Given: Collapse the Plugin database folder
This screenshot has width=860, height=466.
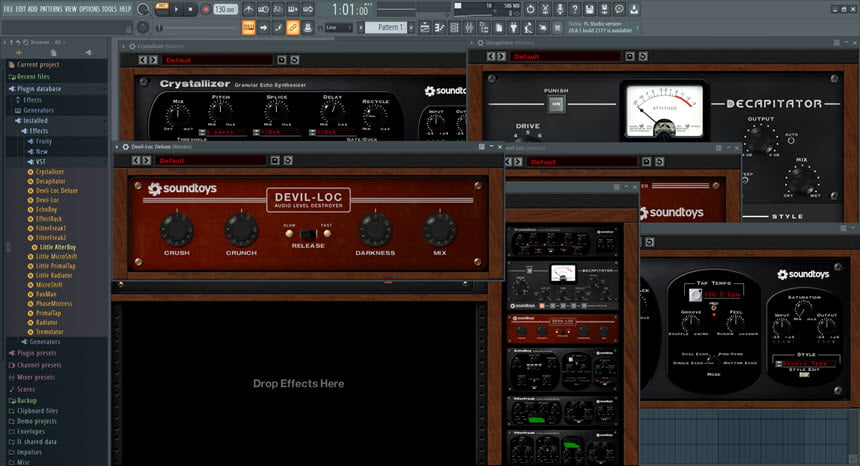Looking at the screenshot, I should point(39,89).
